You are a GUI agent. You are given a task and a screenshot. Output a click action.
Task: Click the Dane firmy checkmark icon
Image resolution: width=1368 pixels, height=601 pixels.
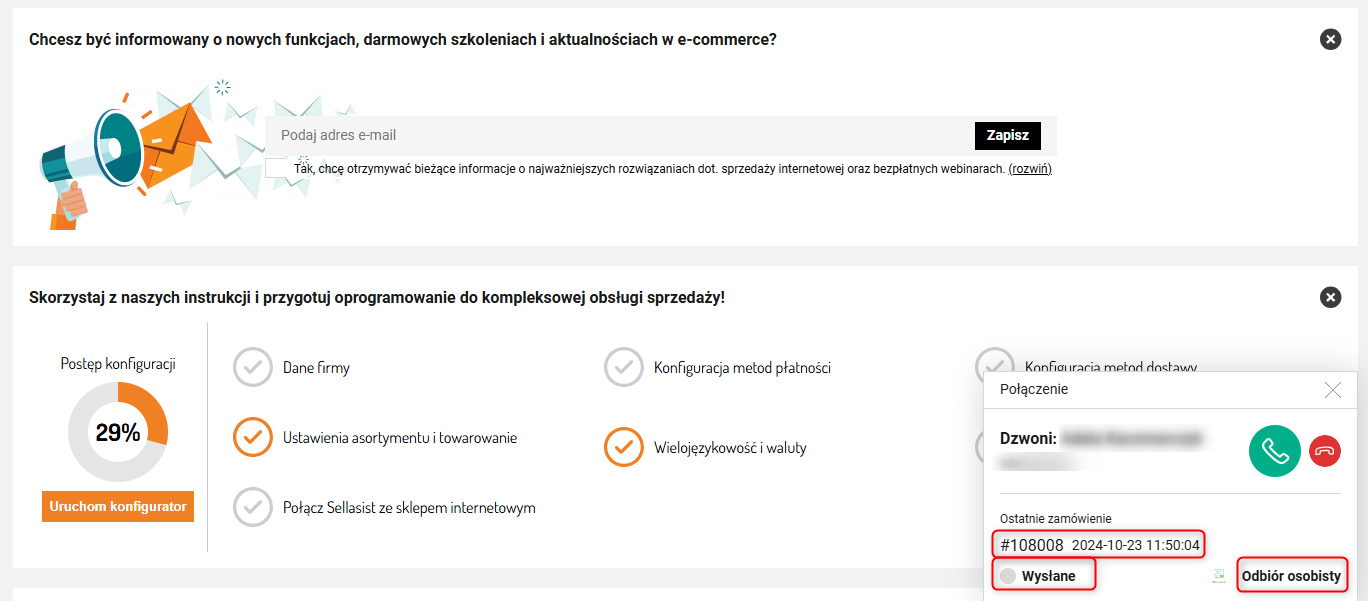coord(253,367)
